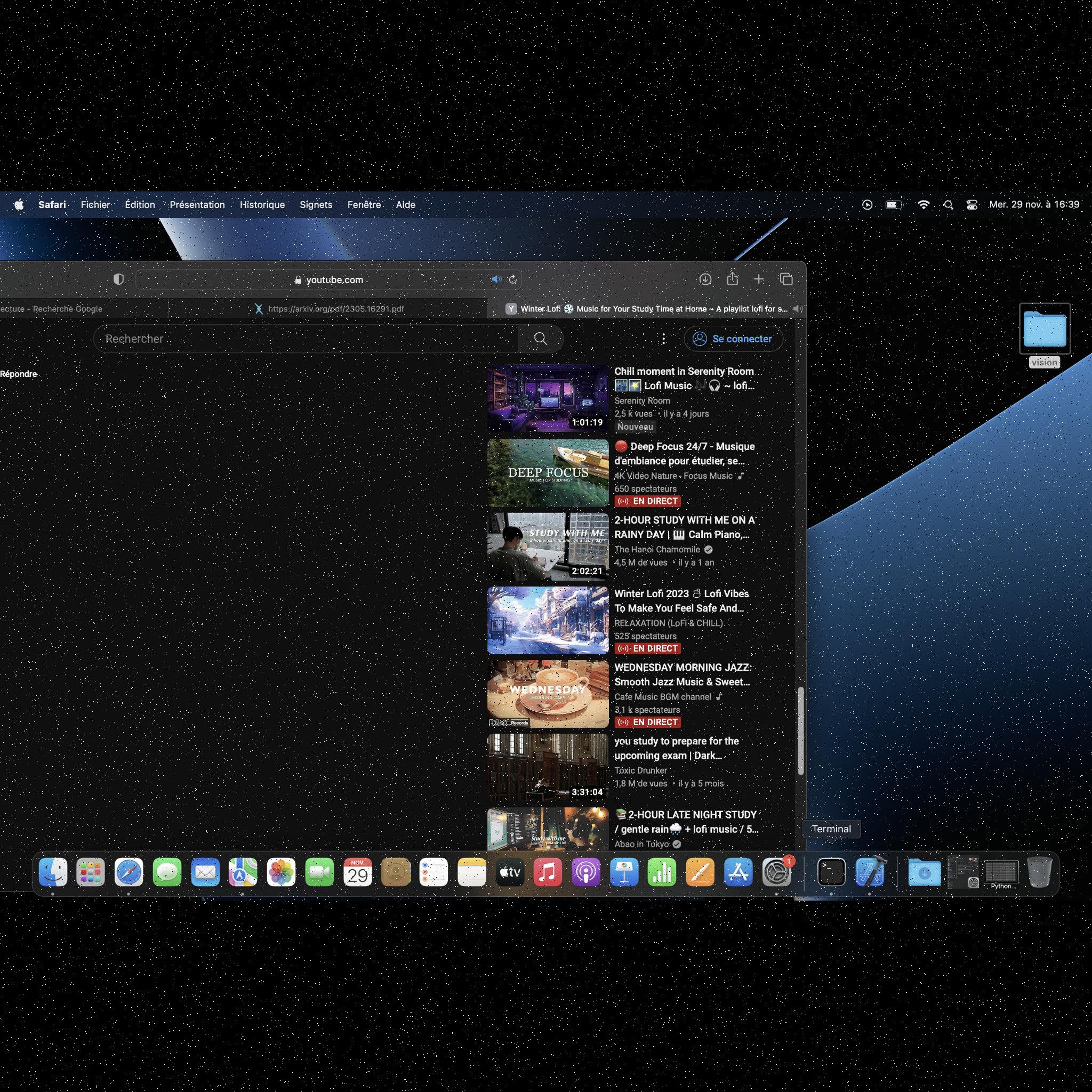
Task: Open the Wi-Fi menu bar icon
Action: pyautogui.click(x=923, y=205)
